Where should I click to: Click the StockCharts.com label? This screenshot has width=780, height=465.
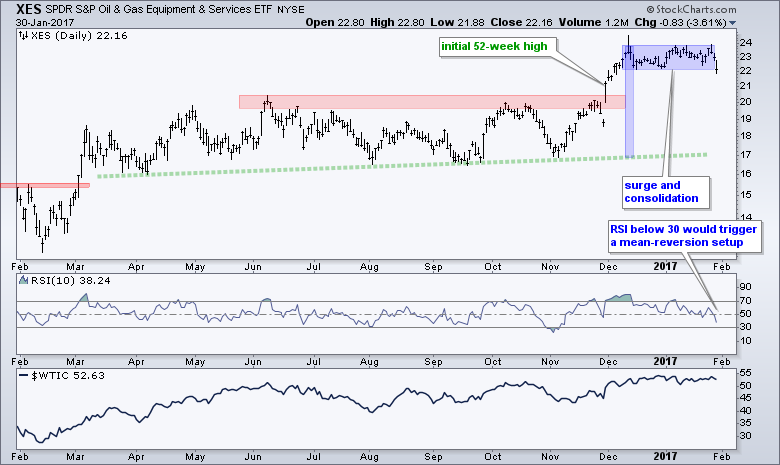(691, 9)
